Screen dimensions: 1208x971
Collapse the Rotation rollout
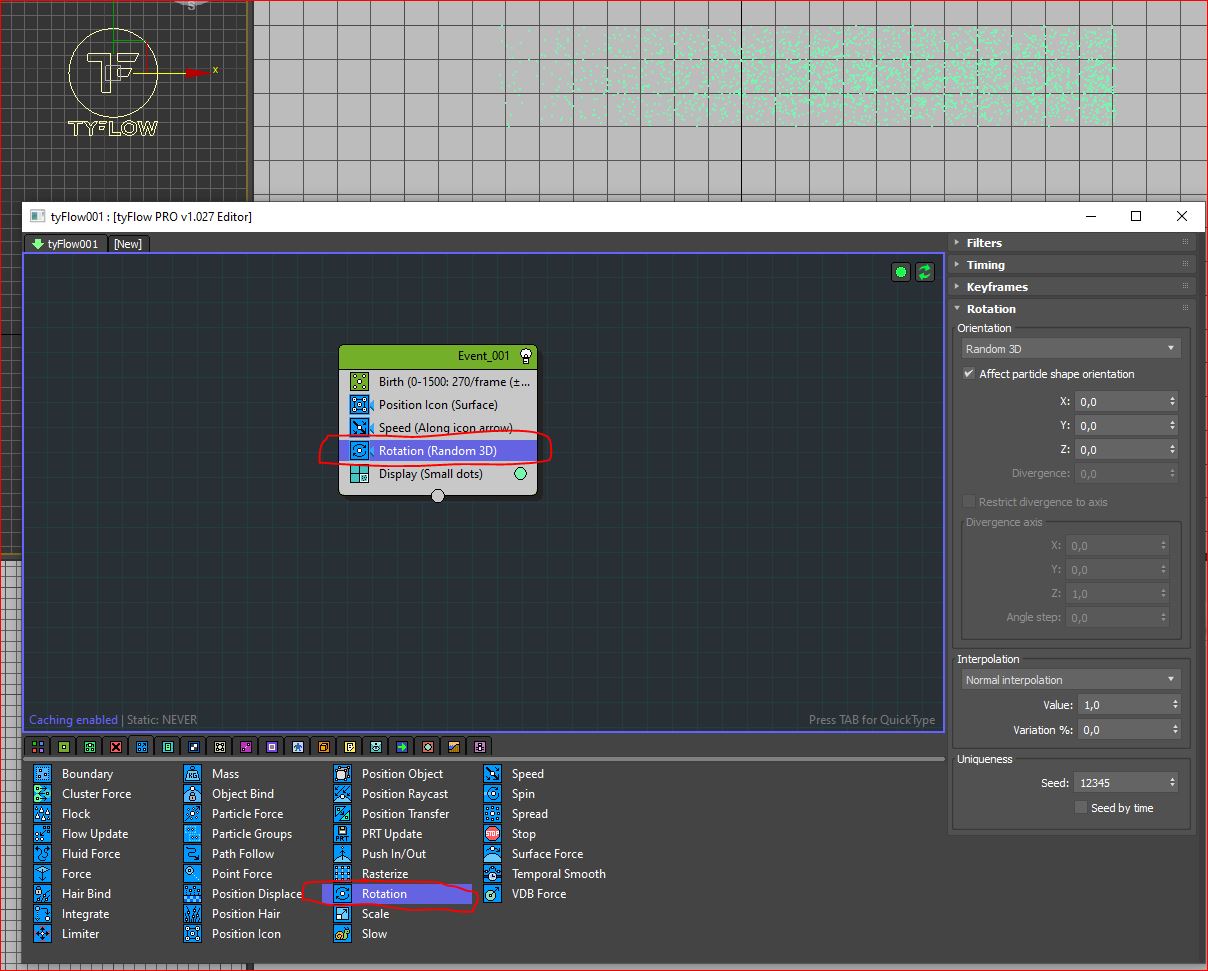[x=1071, y=309]
